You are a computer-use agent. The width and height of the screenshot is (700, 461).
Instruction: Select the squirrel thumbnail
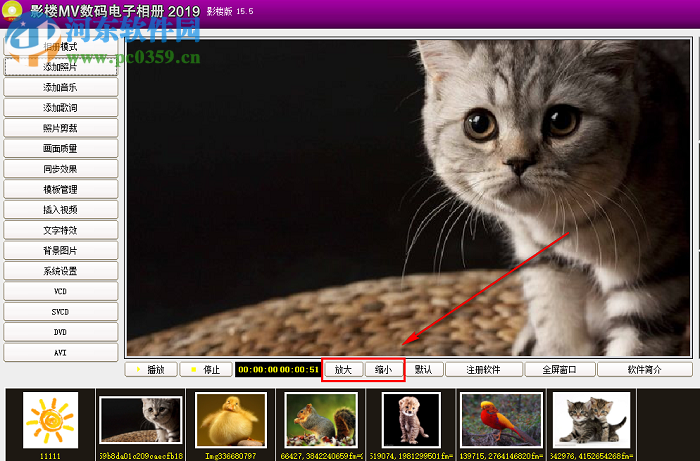click(321, 420)
